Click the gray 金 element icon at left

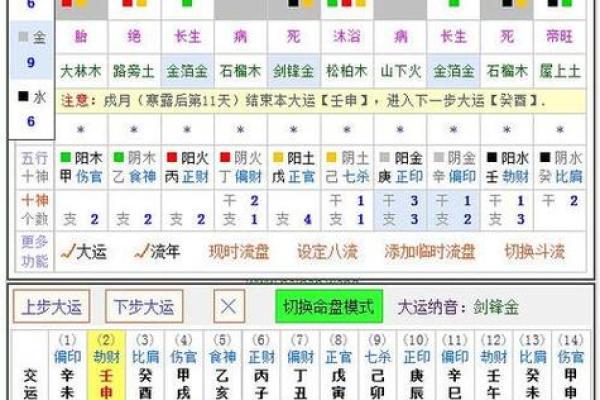(24, 38)
